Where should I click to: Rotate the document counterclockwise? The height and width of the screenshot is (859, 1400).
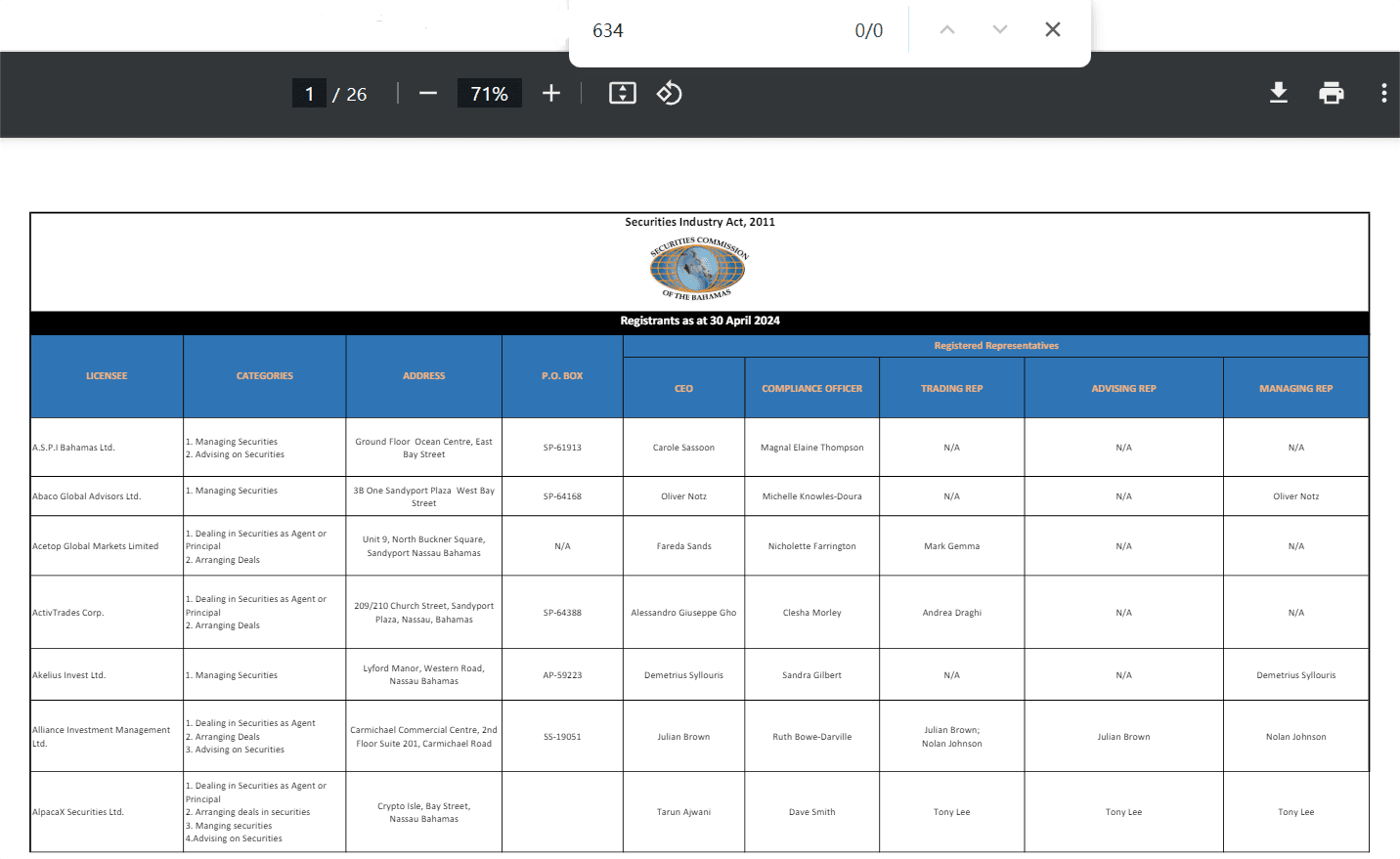pos(670,93)
